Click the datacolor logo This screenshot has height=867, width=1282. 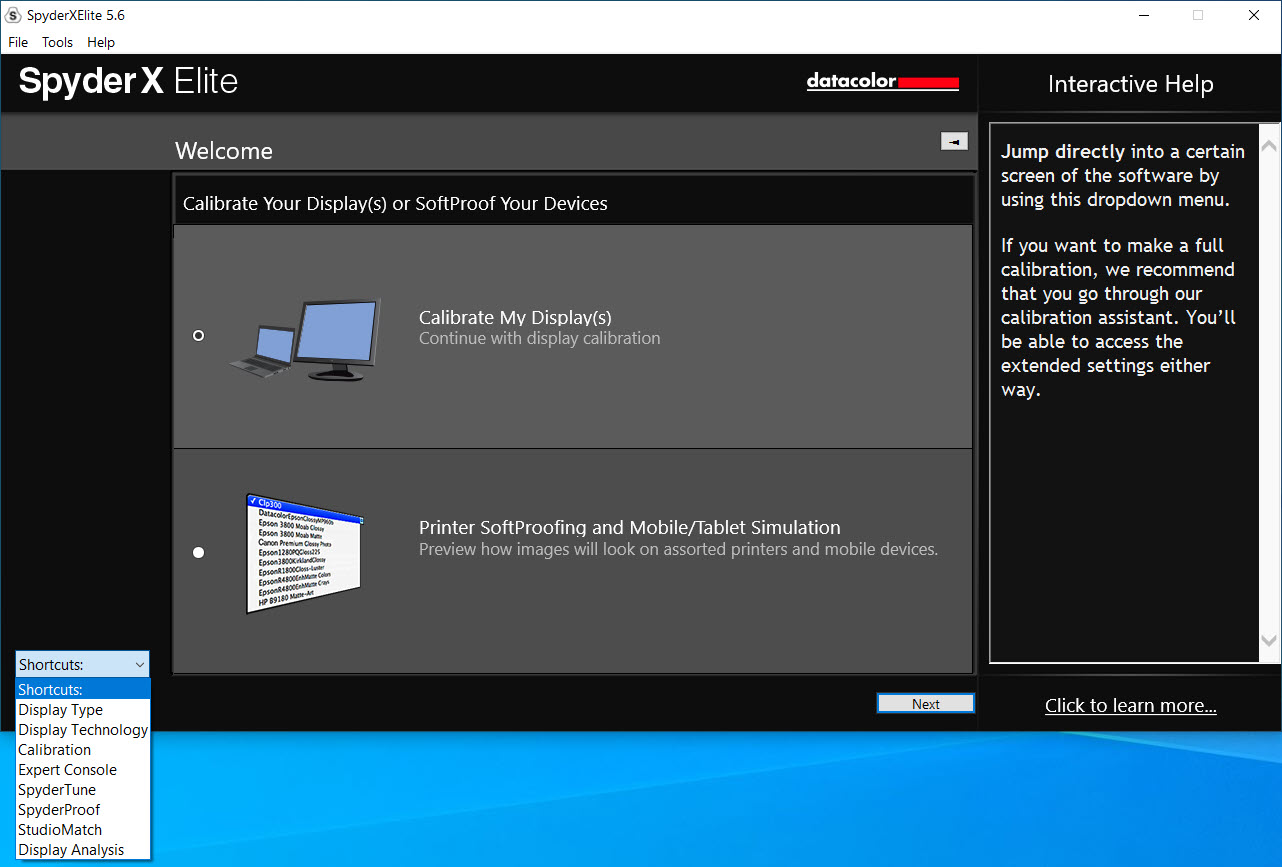pos(883,82)
